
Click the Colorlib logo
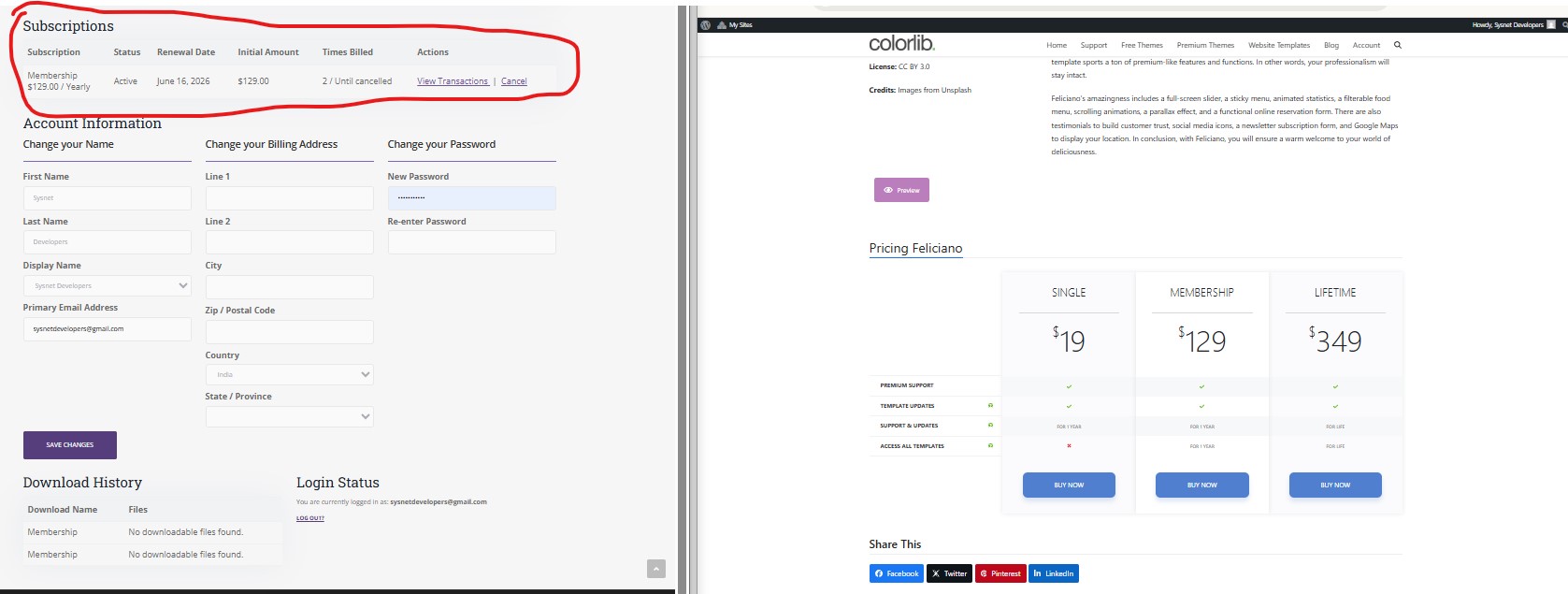901,44
